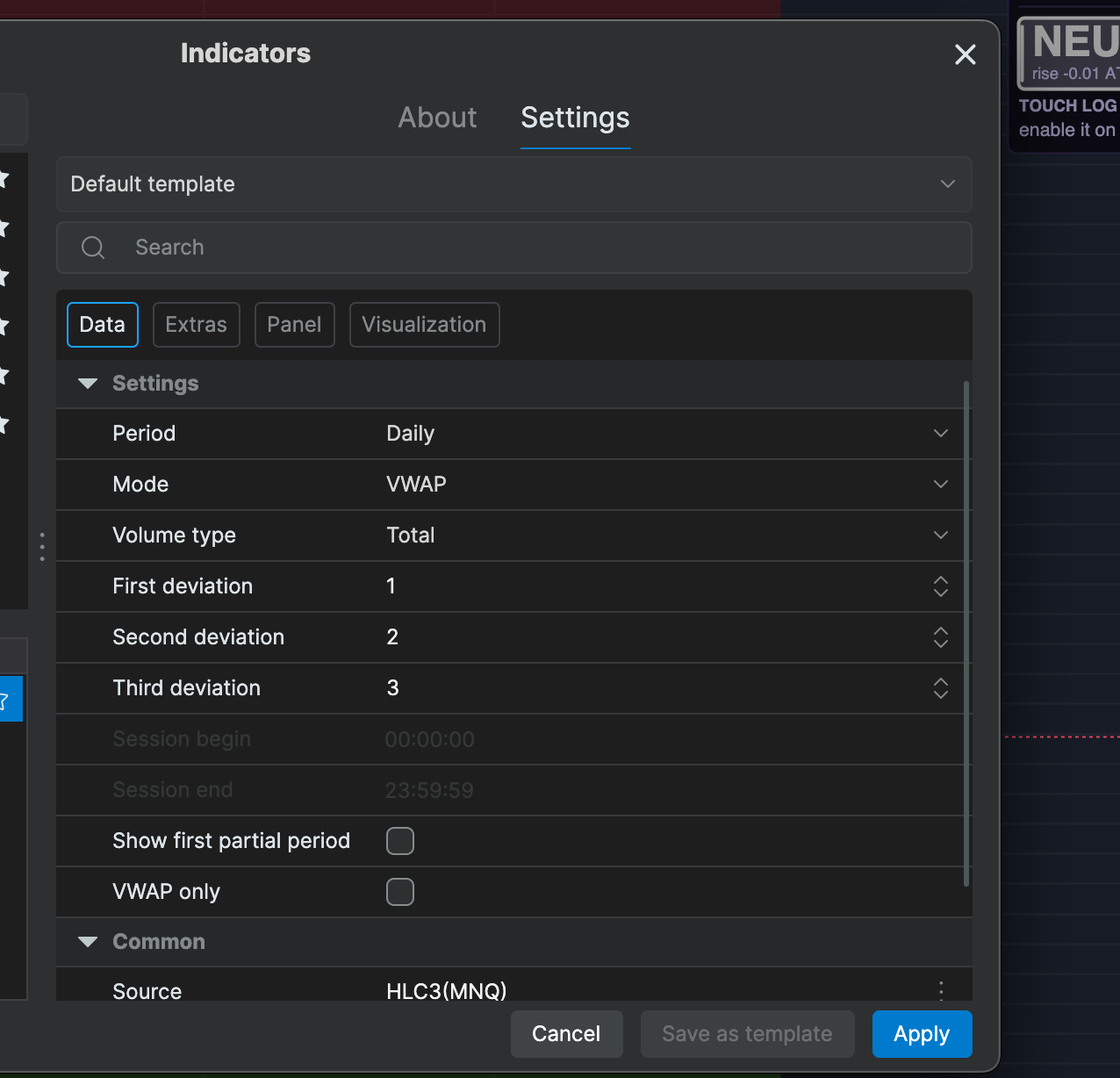Image resolution: width=1120 pixels, height=1078 pixels.
Task: Switch to the Extras tab
Action: click(197, 325)
